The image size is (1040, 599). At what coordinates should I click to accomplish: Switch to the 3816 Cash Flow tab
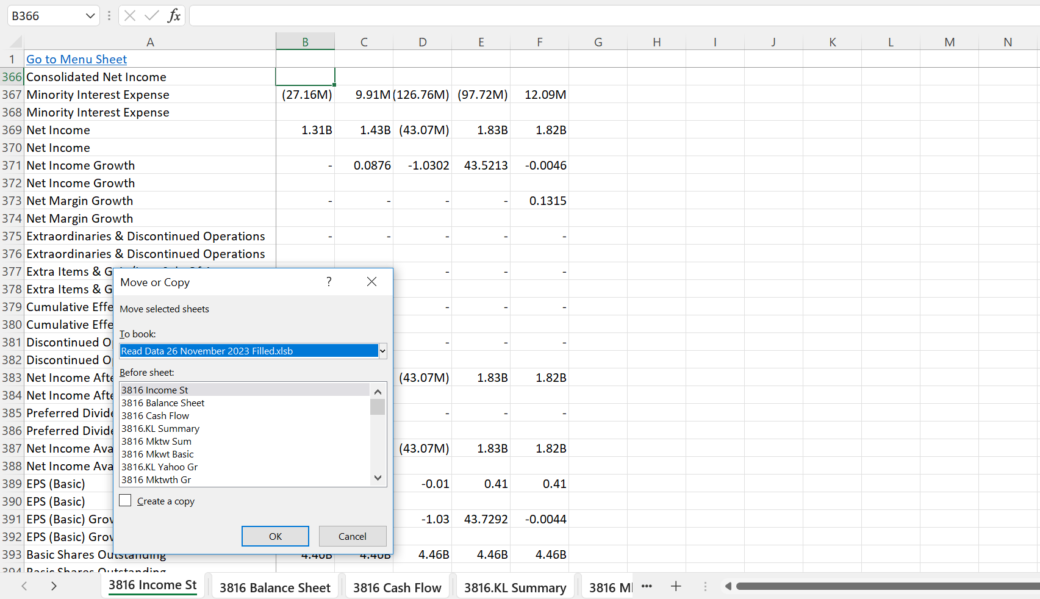pyautogui.click(x=397, y=586)
